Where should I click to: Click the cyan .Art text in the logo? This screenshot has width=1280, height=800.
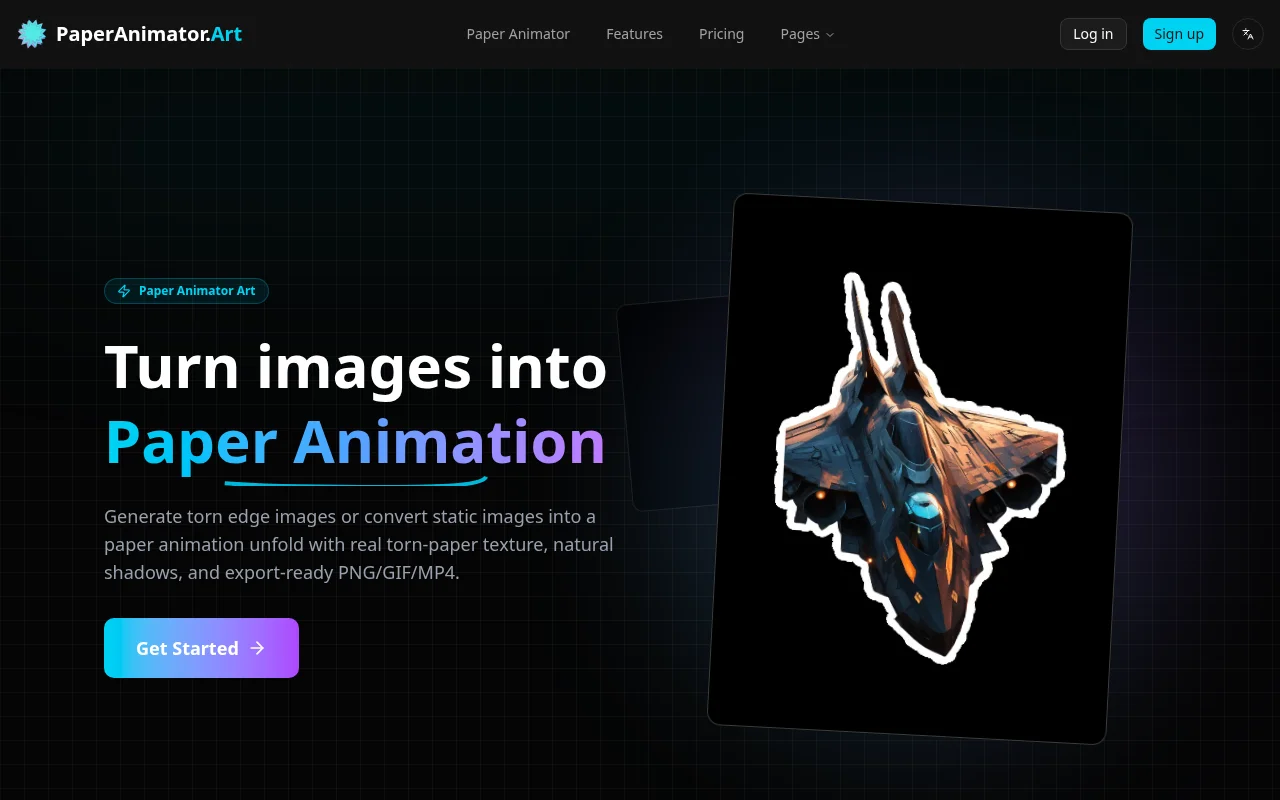tap(227, 33)
